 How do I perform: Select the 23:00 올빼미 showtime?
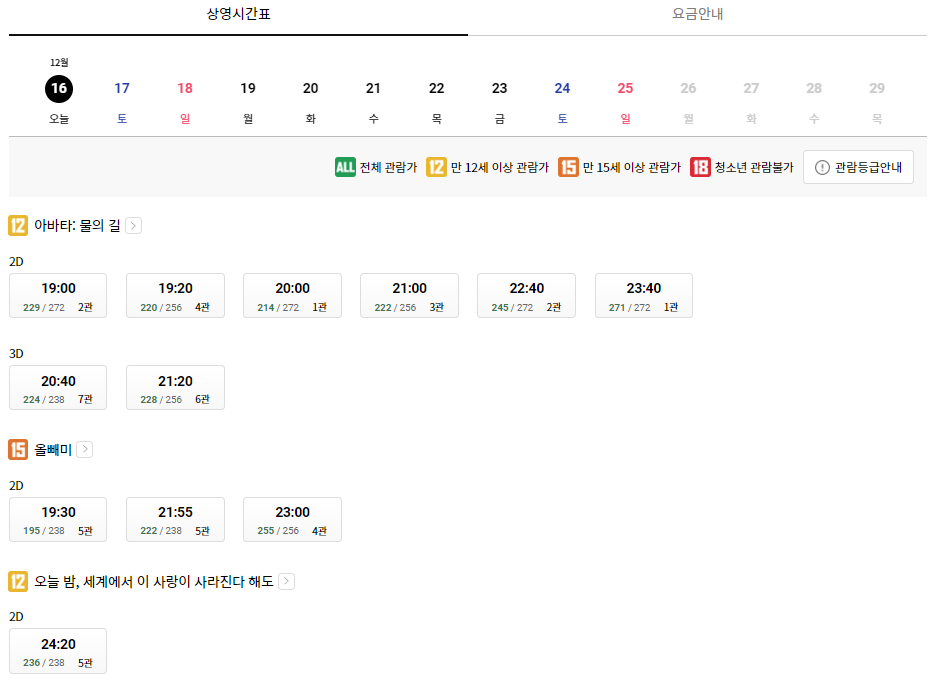(292, 519)
